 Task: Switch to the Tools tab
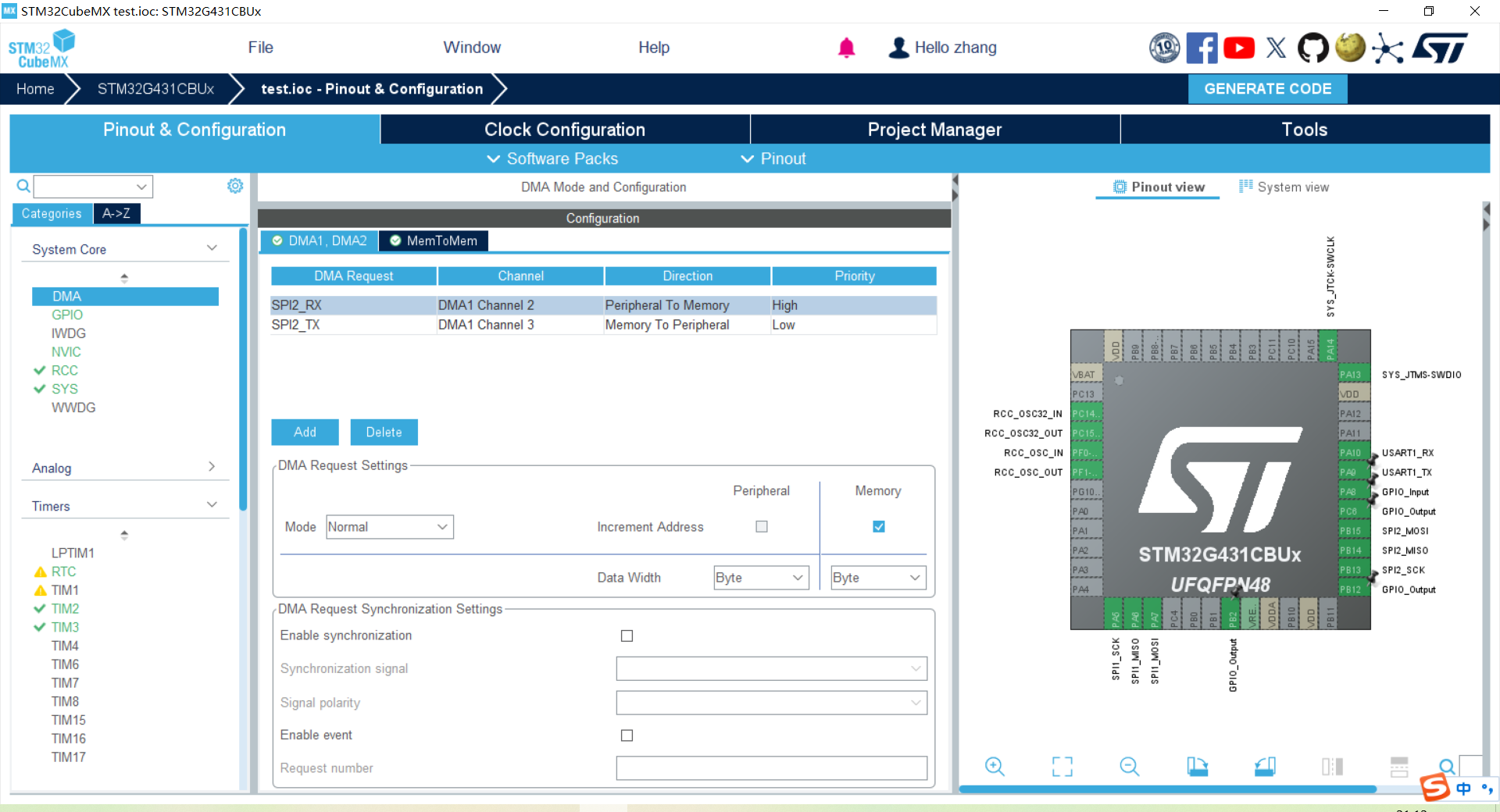tap(1305, 130)
